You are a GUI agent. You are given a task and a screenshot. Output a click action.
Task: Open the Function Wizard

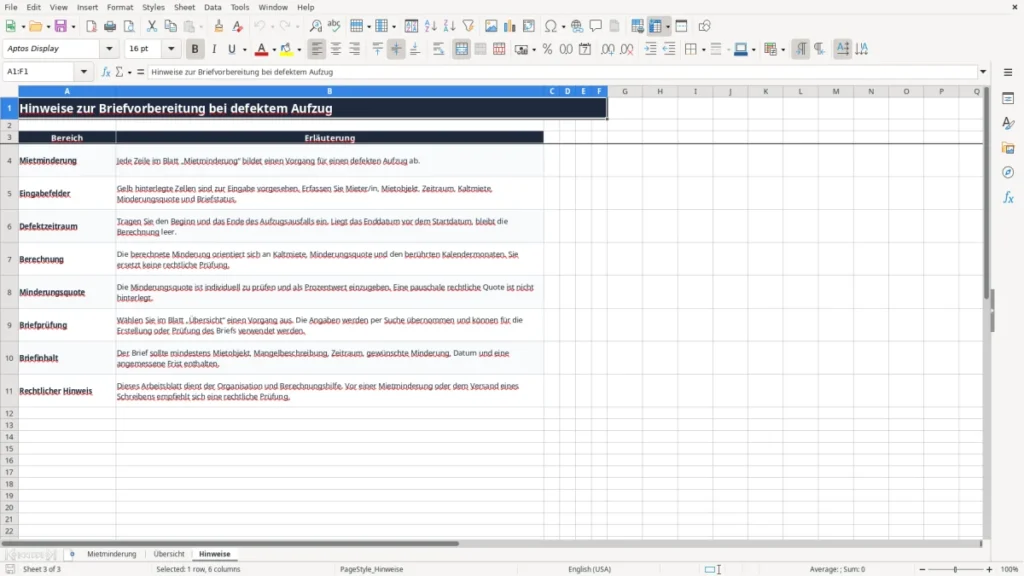[106, 72]
